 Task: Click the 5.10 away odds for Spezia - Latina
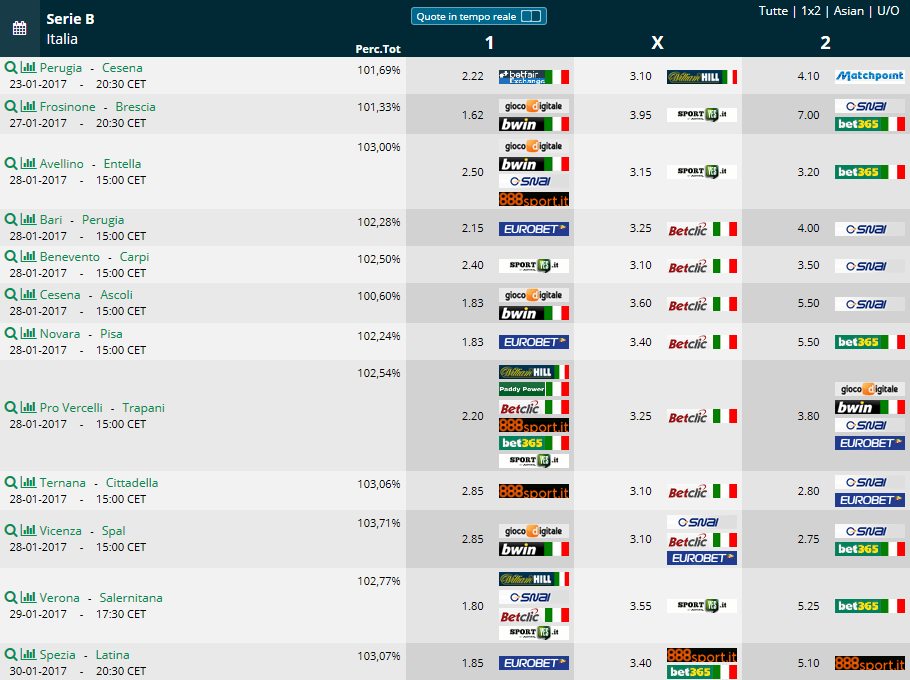pyautogui.click(x=808, y=663)
